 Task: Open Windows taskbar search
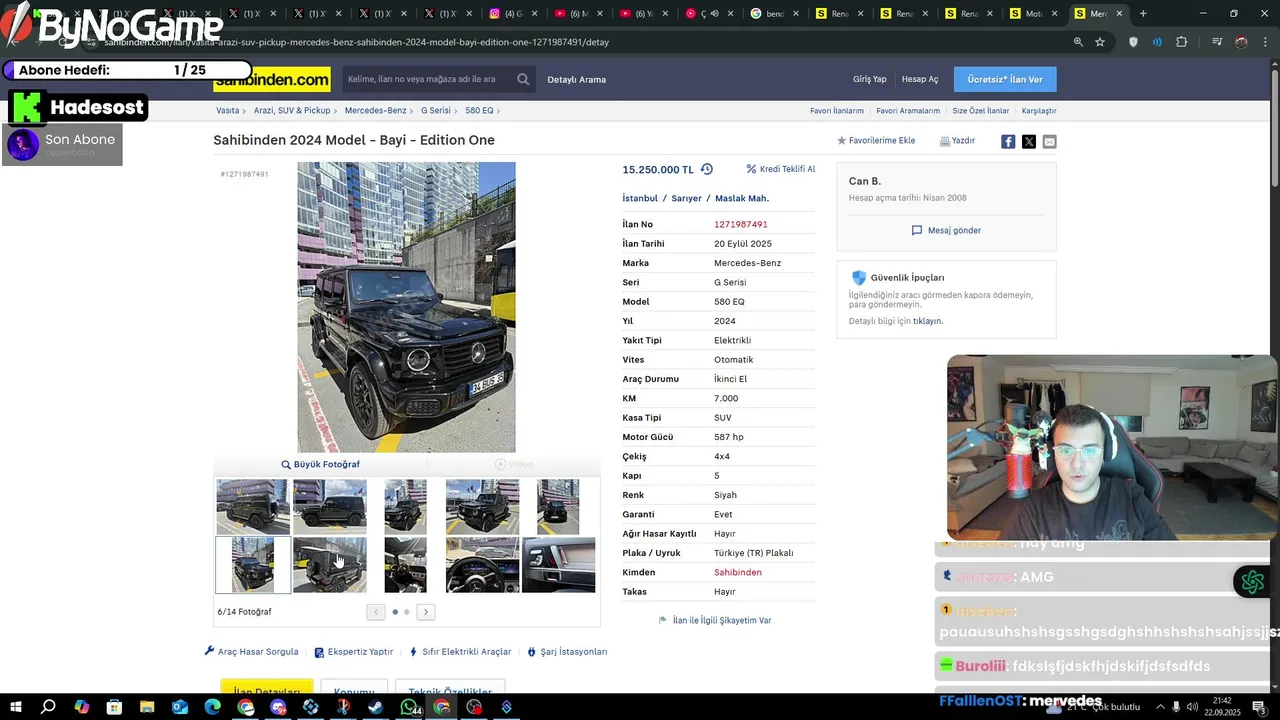48,707
